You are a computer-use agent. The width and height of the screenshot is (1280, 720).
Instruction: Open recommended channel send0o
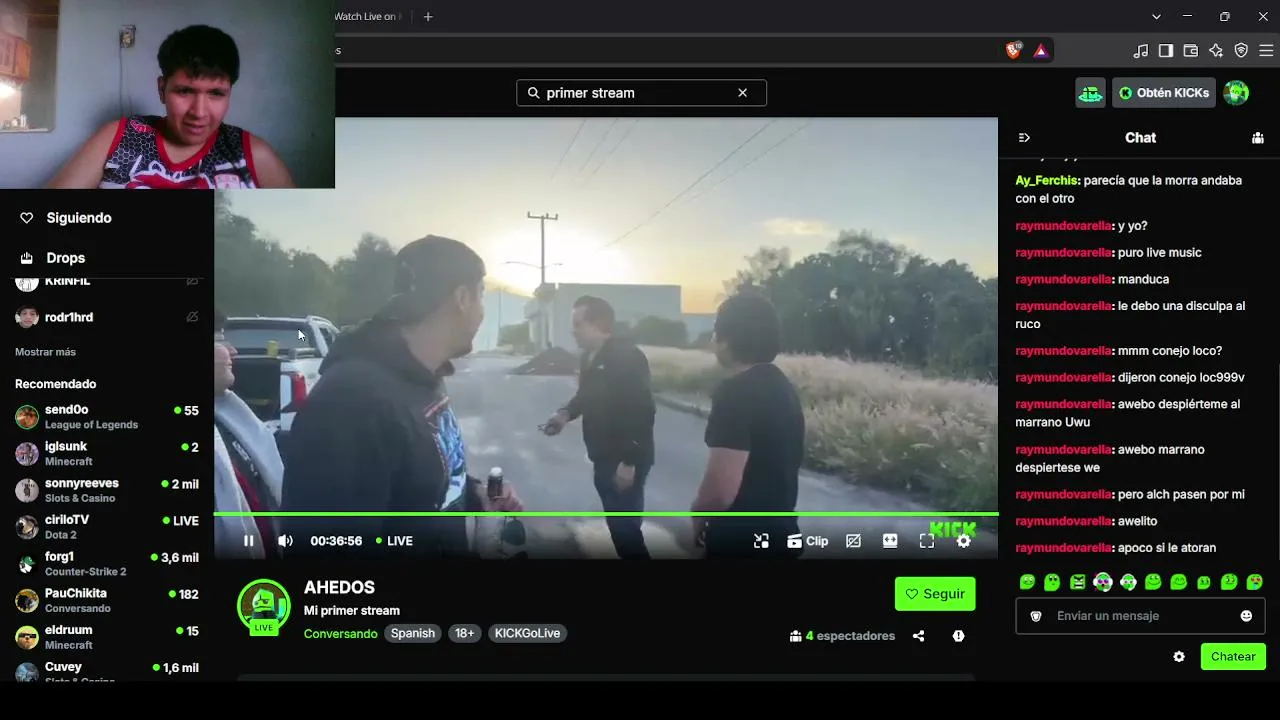107,417
